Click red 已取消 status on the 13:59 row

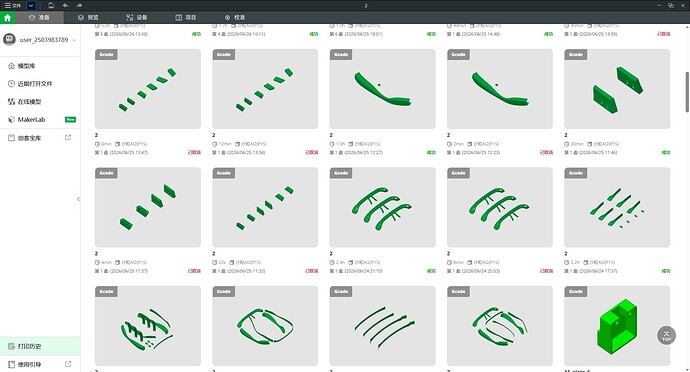pyautogui.click(x=664, y=34)
